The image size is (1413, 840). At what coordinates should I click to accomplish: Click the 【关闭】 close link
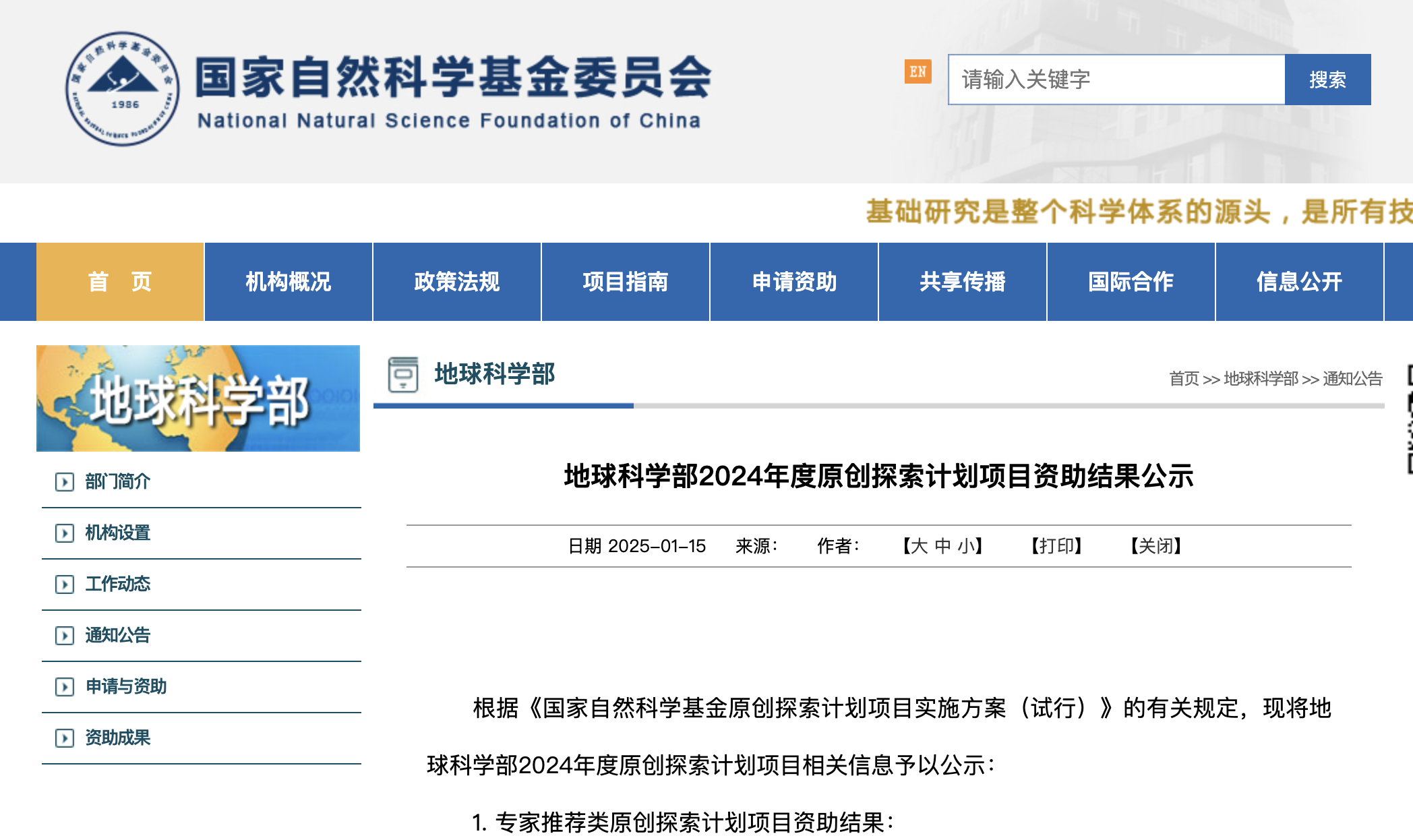point(1156,546)
